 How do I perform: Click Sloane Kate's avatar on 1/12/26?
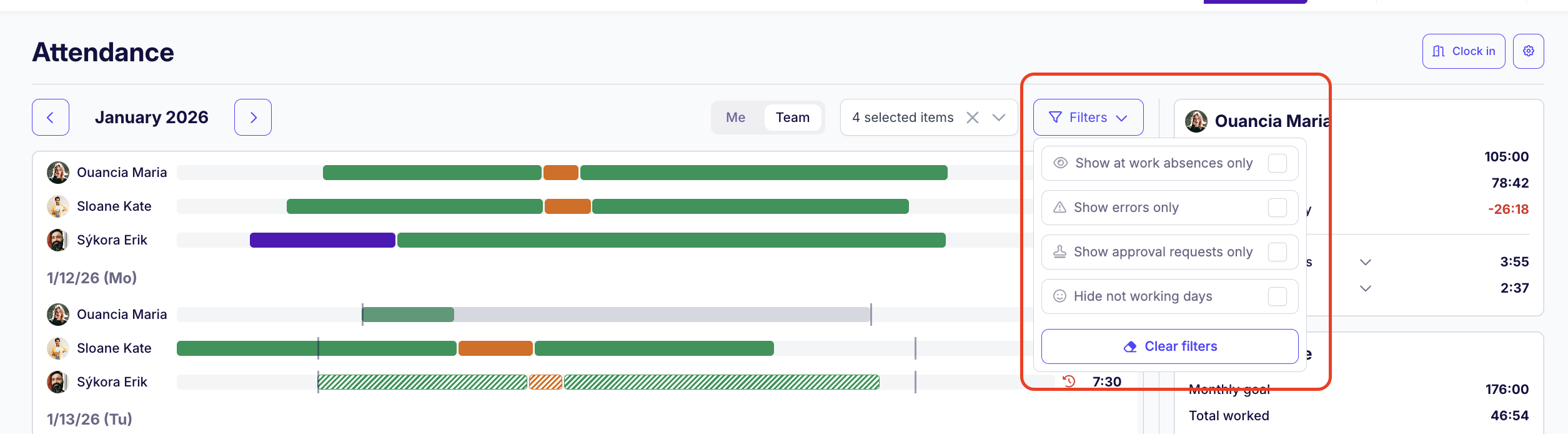point(57,348)
